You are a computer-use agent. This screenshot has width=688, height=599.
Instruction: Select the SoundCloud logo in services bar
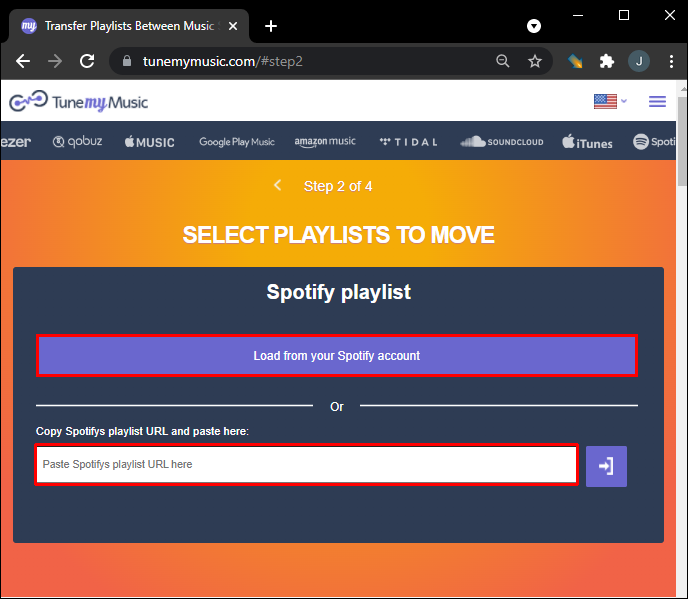point(502,142)
